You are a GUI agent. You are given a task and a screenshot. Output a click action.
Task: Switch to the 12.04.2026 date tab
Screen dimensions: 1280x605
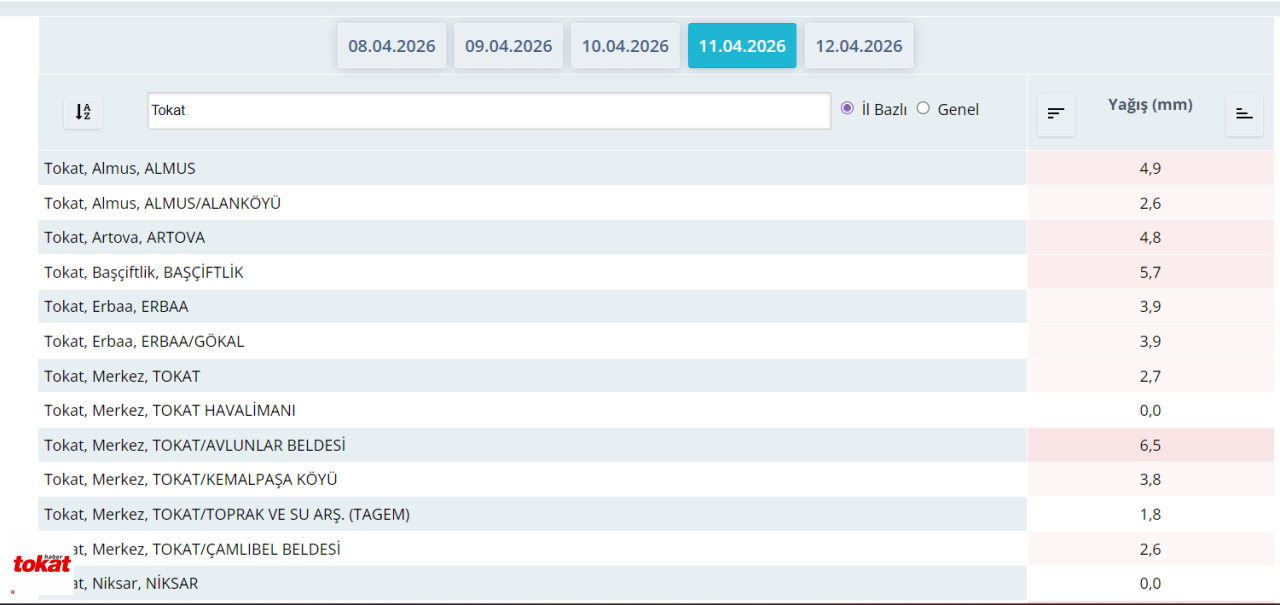tap(859, 46)
